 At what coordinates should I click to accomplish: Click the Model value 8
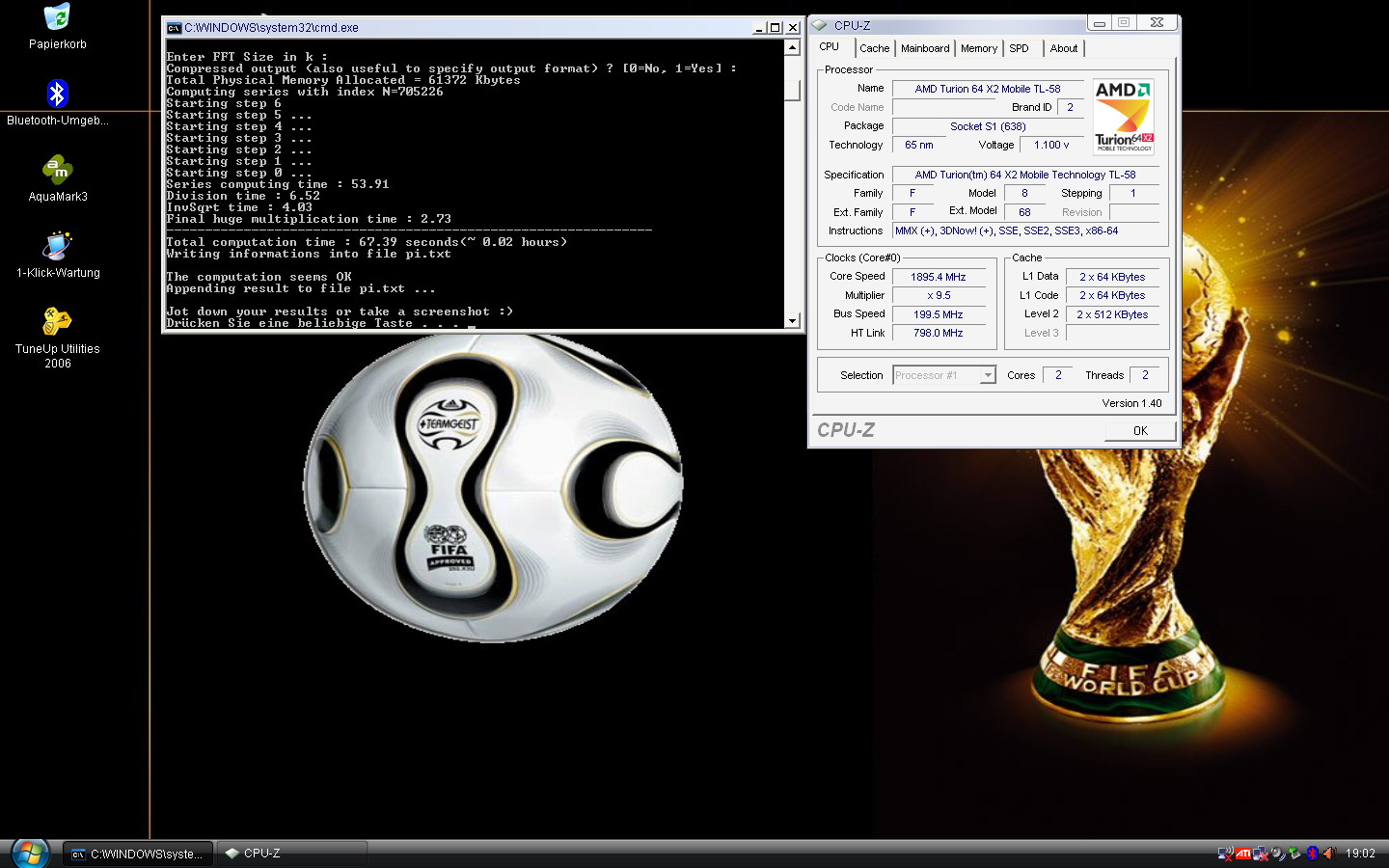point(1024,193)
